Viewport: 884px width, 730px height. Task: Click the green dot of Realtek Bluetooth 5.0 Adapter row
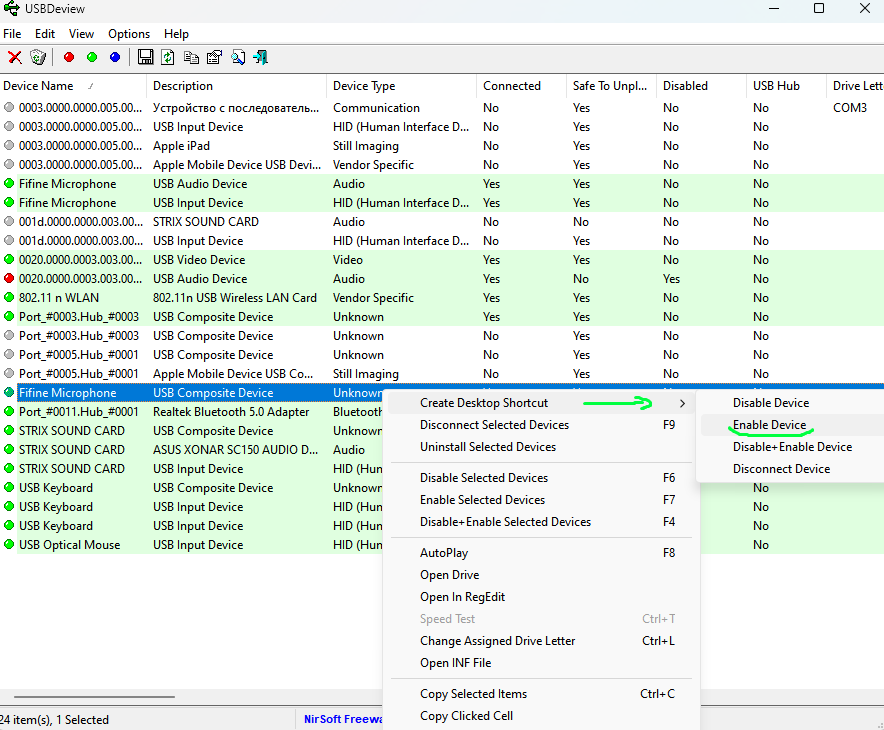click(x=9, y=411)
